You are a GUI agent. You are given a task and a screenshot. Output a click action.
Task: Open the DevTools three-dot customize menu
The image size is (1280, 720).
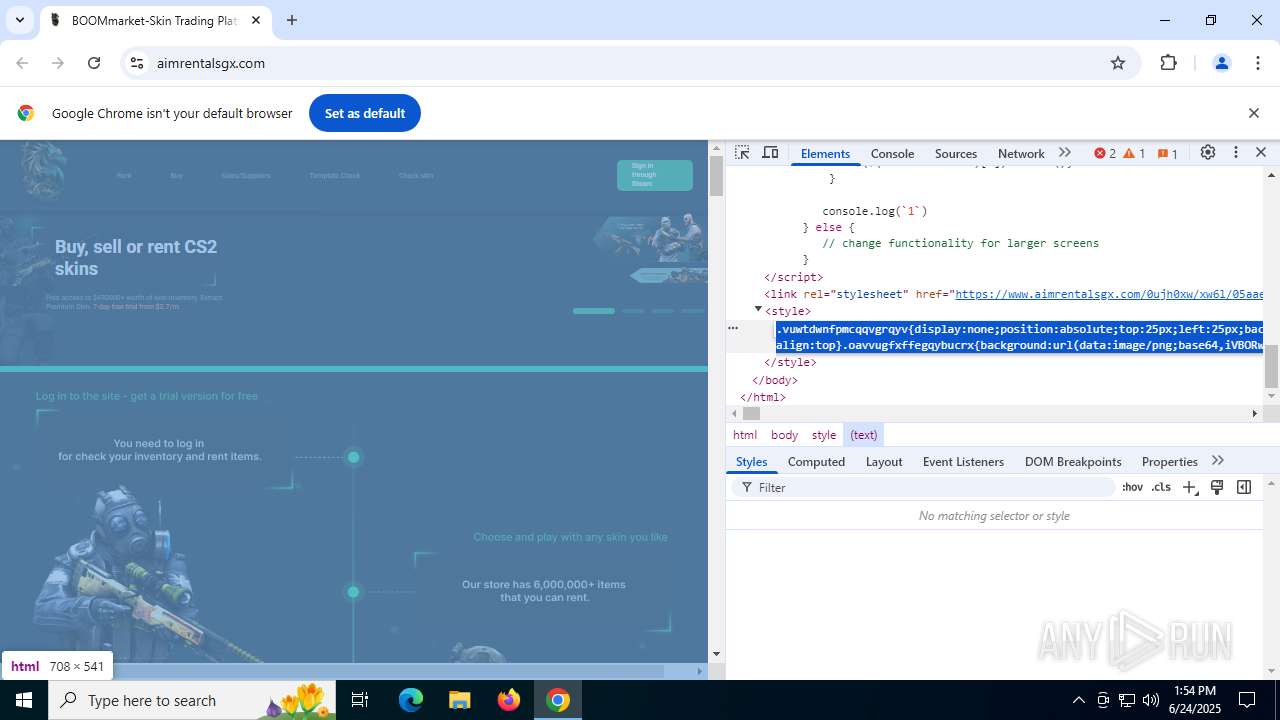point(1236,152)
